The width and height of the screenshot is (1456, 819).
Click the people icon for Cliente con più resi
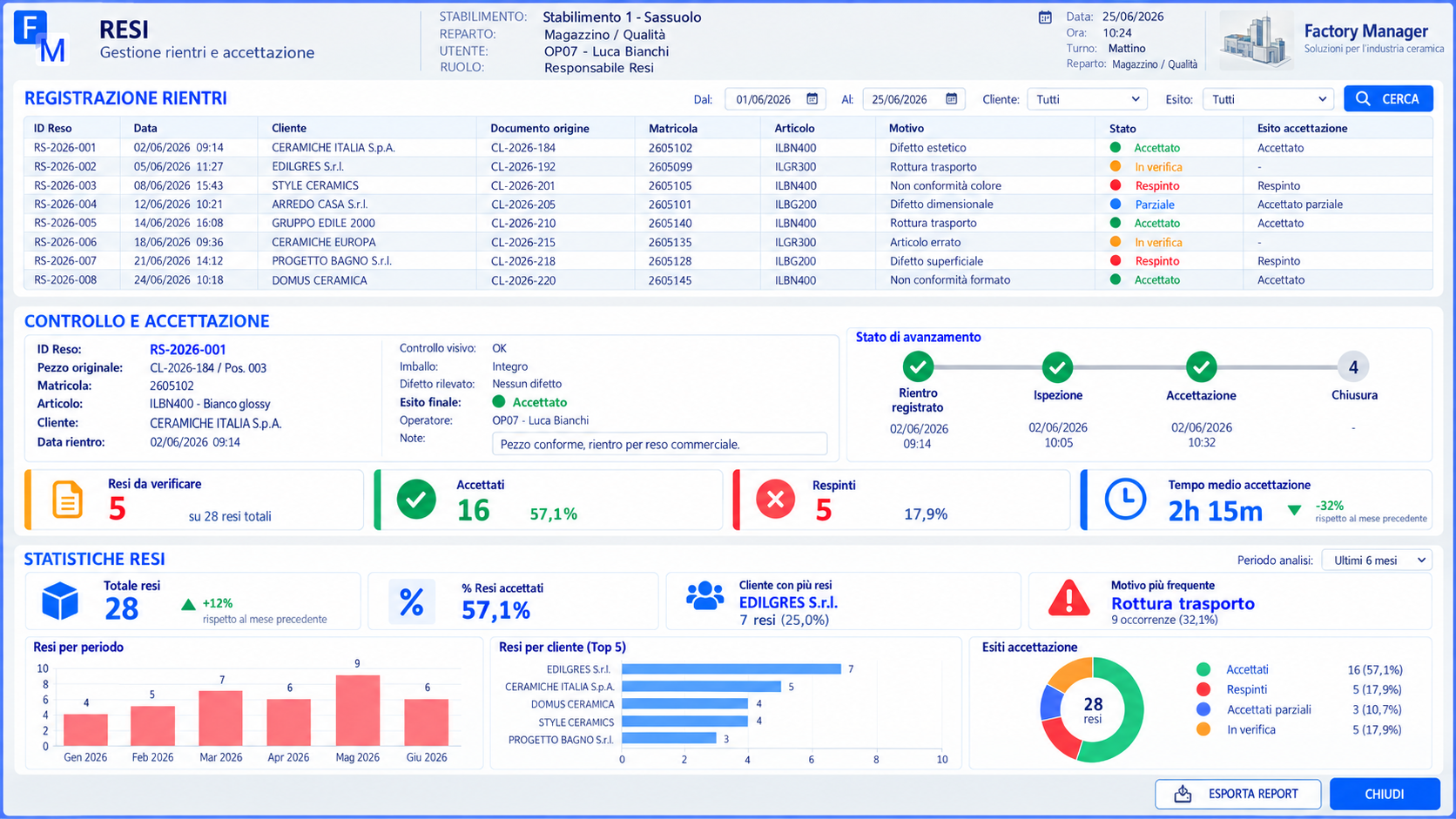(x=704, y=596)
